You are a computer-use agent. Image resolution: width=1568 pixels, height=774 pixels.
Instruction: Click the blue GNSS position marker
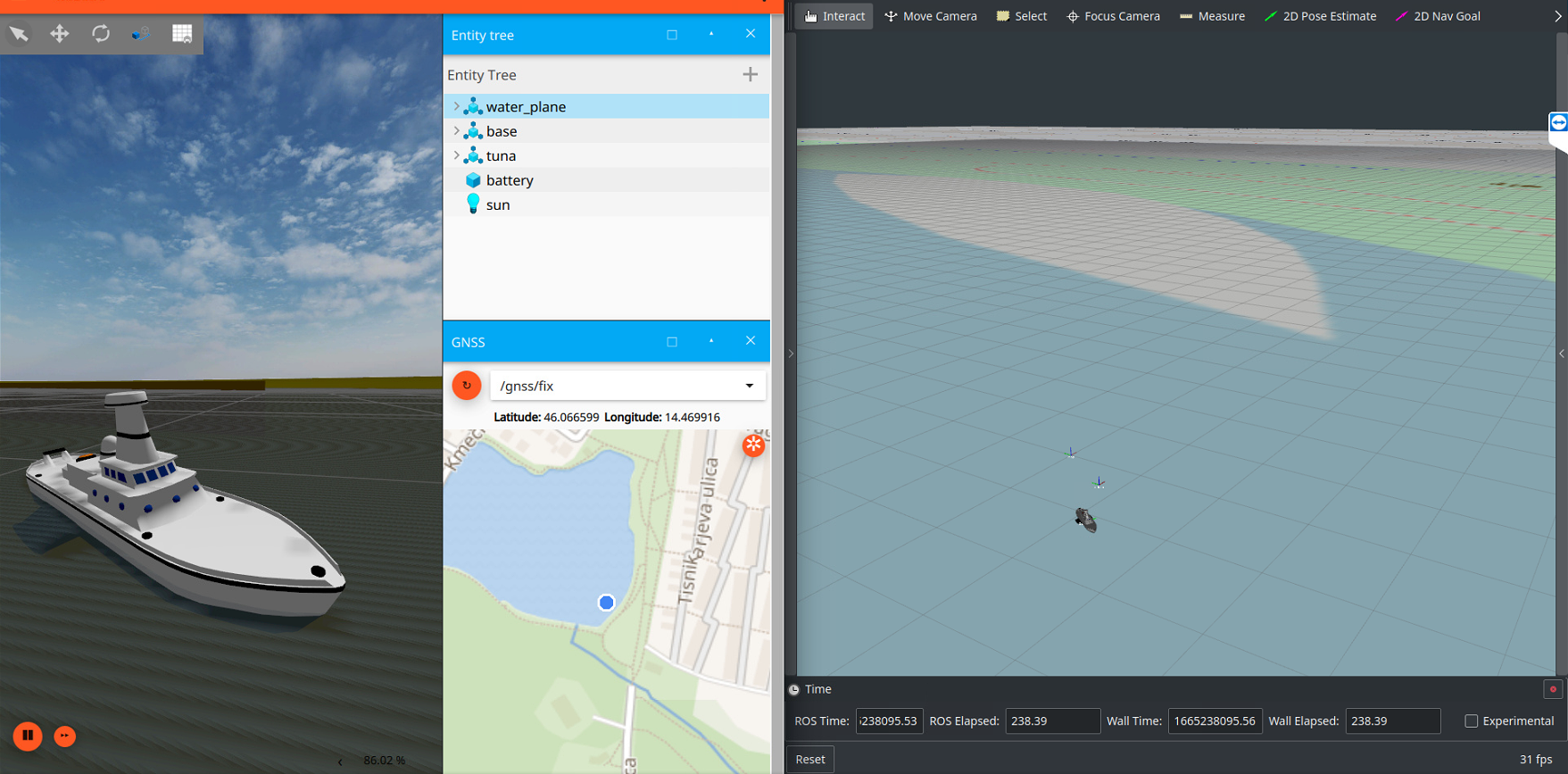[606, 603]
